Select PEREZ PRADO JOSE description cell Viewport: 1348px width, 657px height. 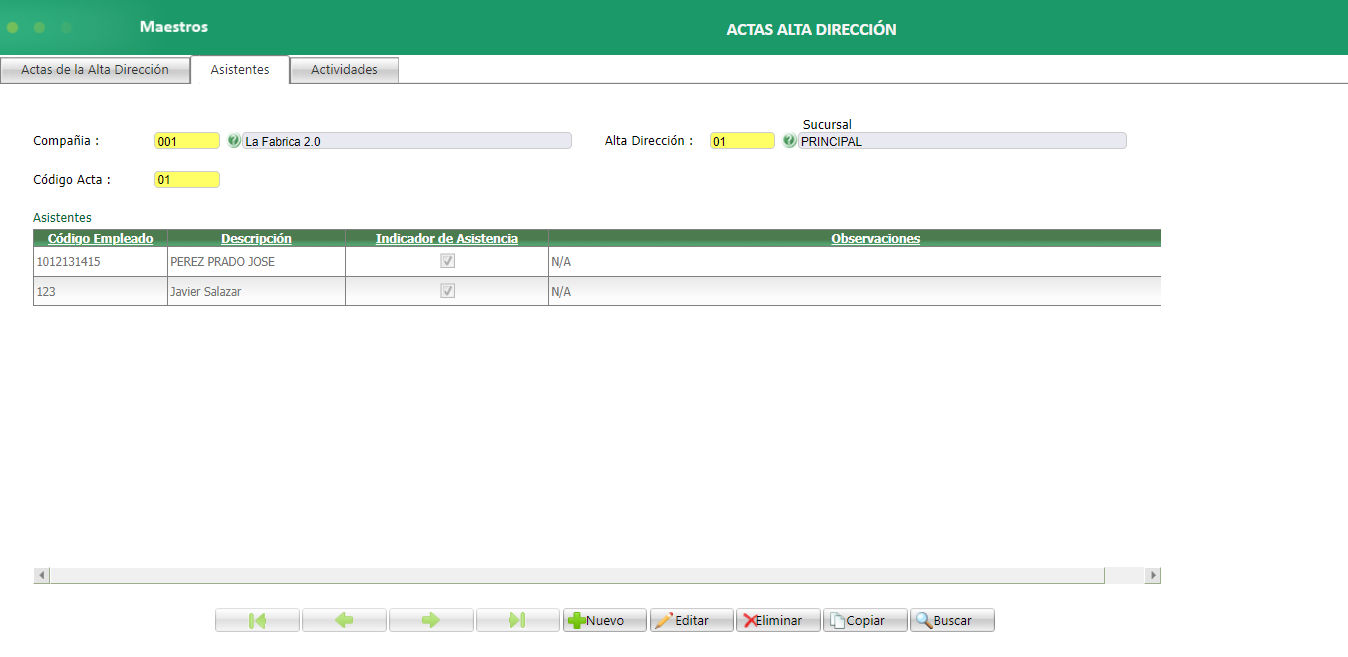click(256, 262)
